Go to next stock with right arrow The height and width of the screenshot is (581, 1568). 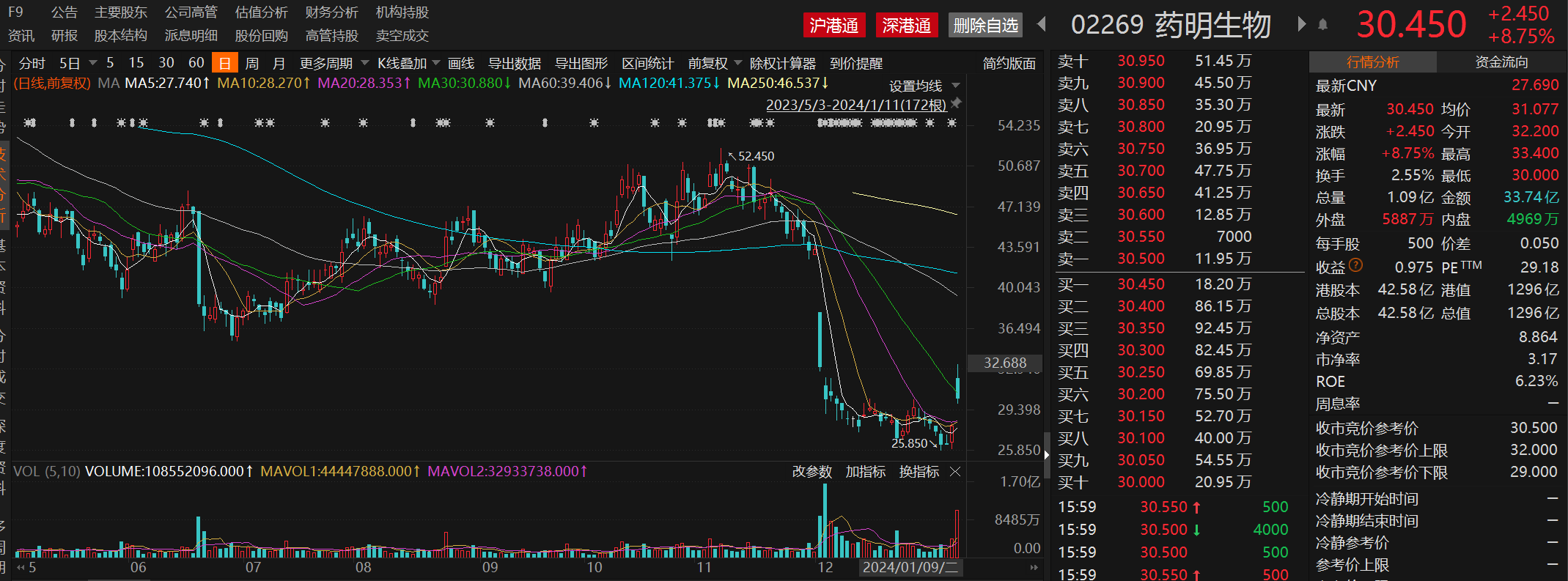pos(1301,24)
